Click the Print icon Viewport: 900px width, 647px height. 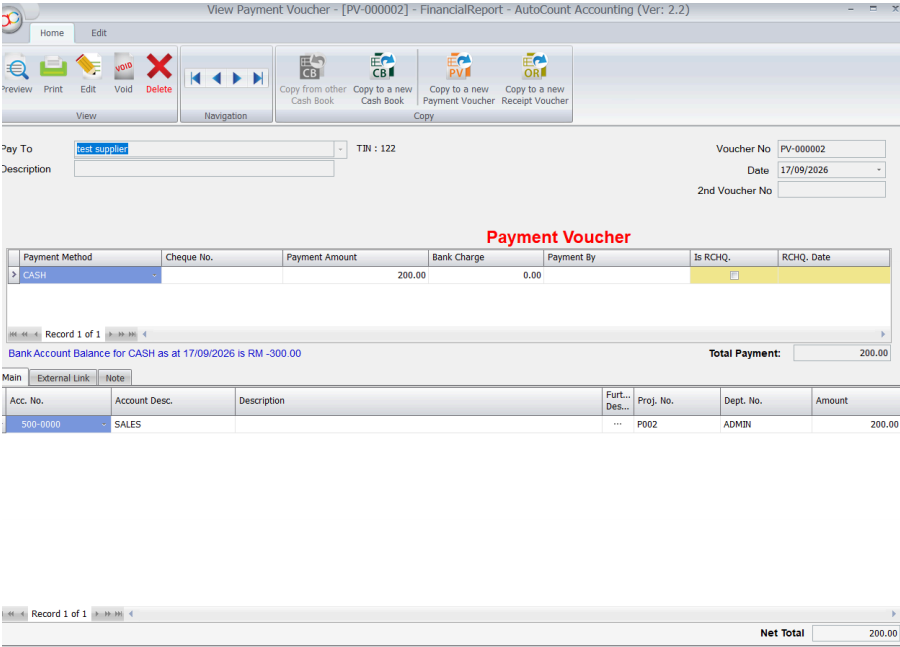[x=53, y=74]
